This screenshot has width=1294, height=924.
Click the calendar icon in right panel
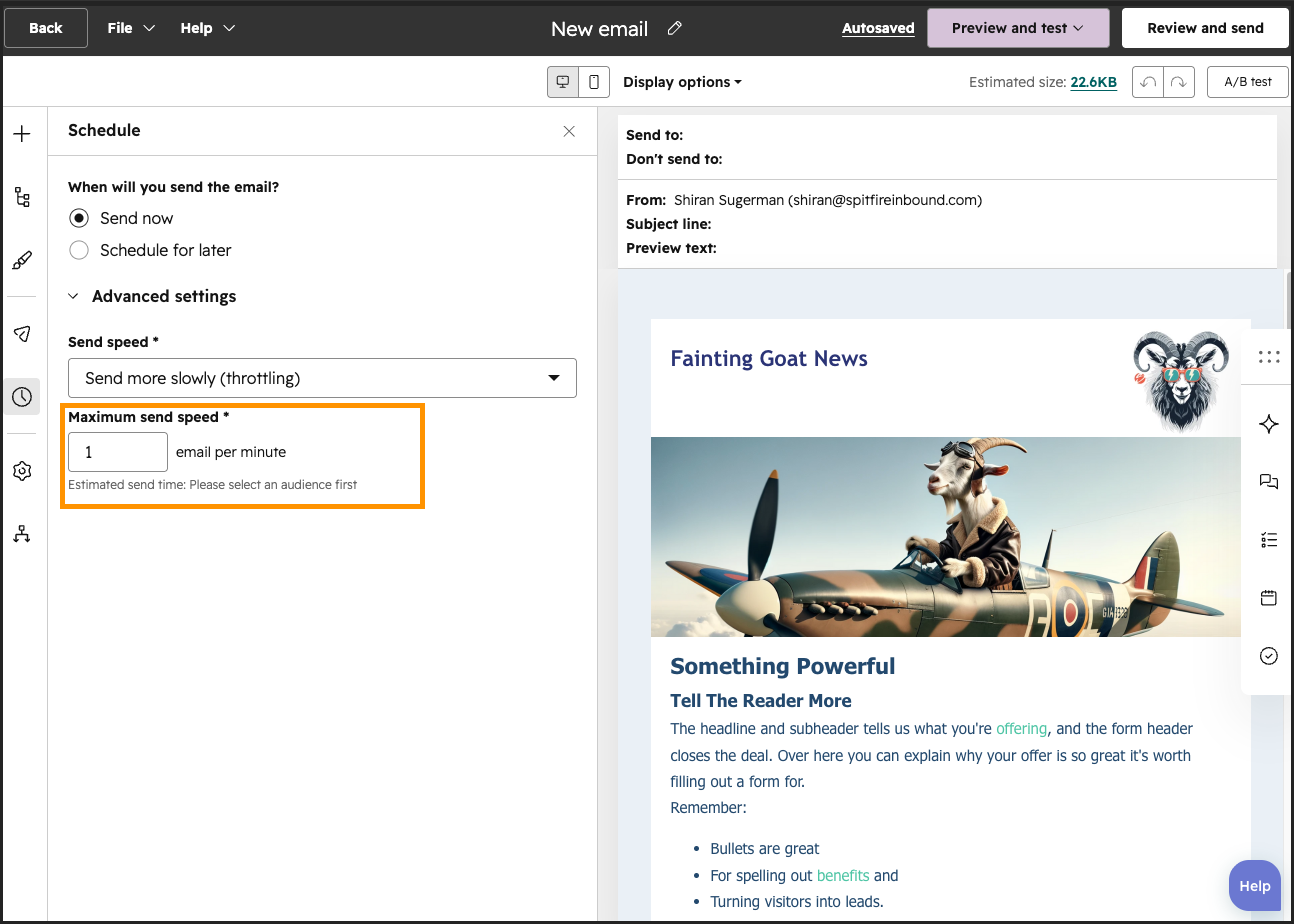click(x=1268, y=597)
